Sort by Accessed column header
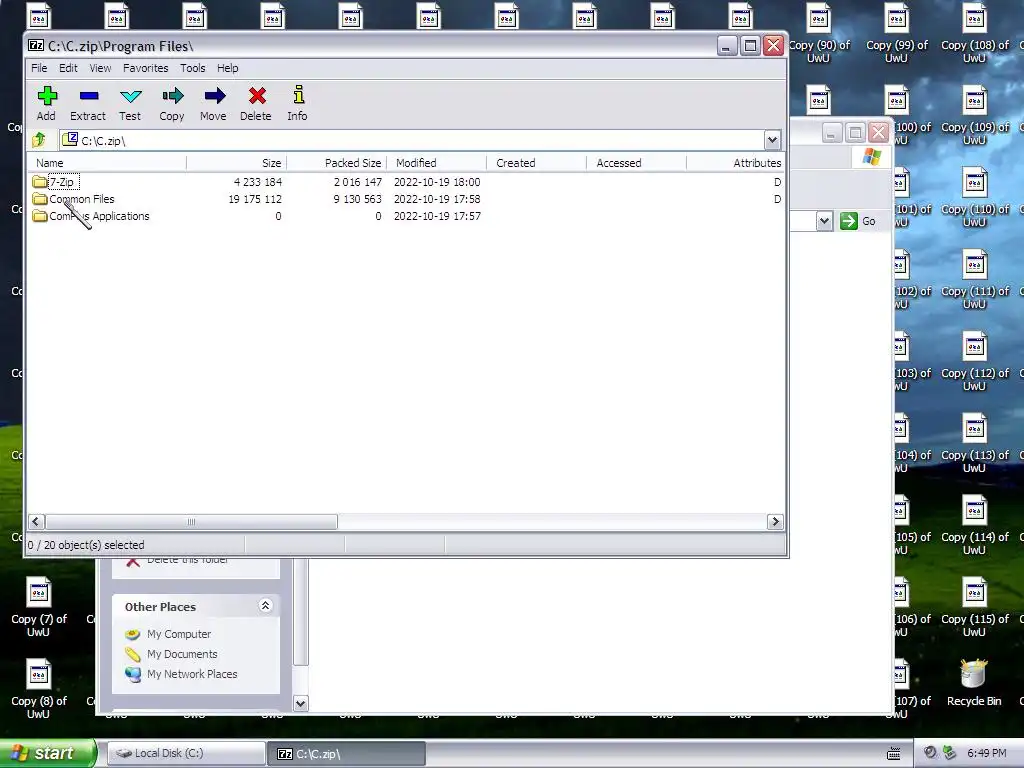Screen dimensions: 1024x768 (636, 163)
